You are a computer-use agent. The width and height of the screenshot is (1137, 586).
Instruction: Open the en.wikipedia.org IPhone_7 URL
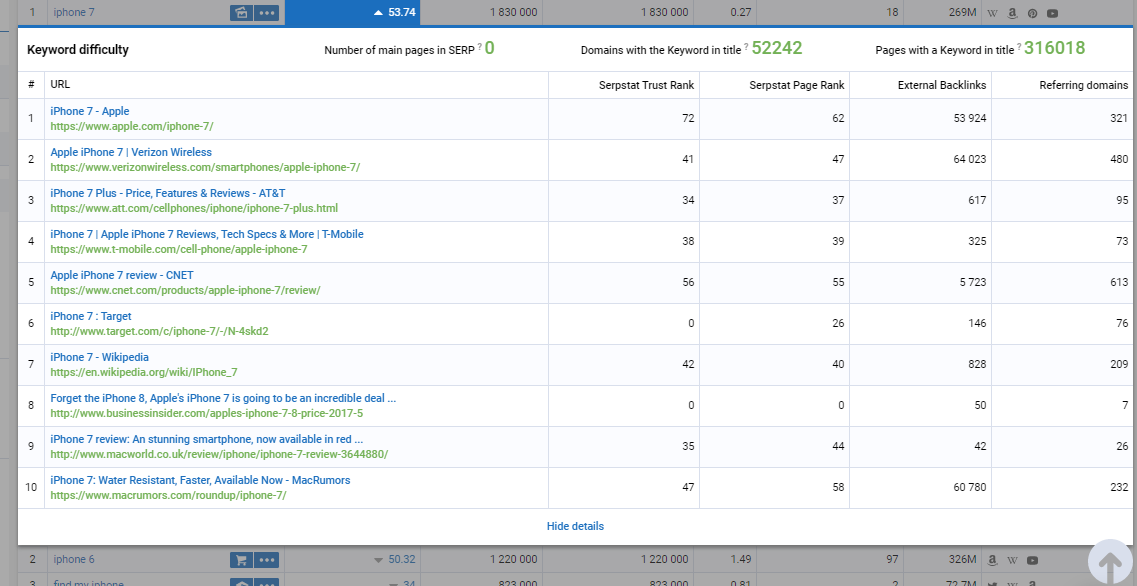click(x=144, y=372)
